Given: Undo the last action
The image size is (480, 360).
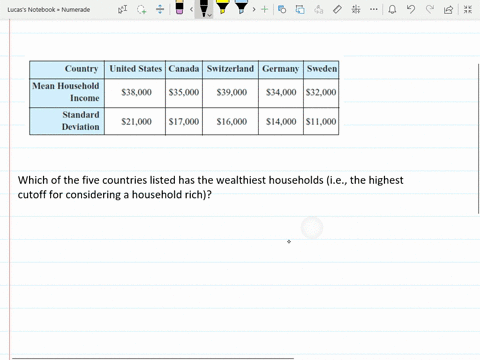Looking at the screenshot, I should 411,9.
